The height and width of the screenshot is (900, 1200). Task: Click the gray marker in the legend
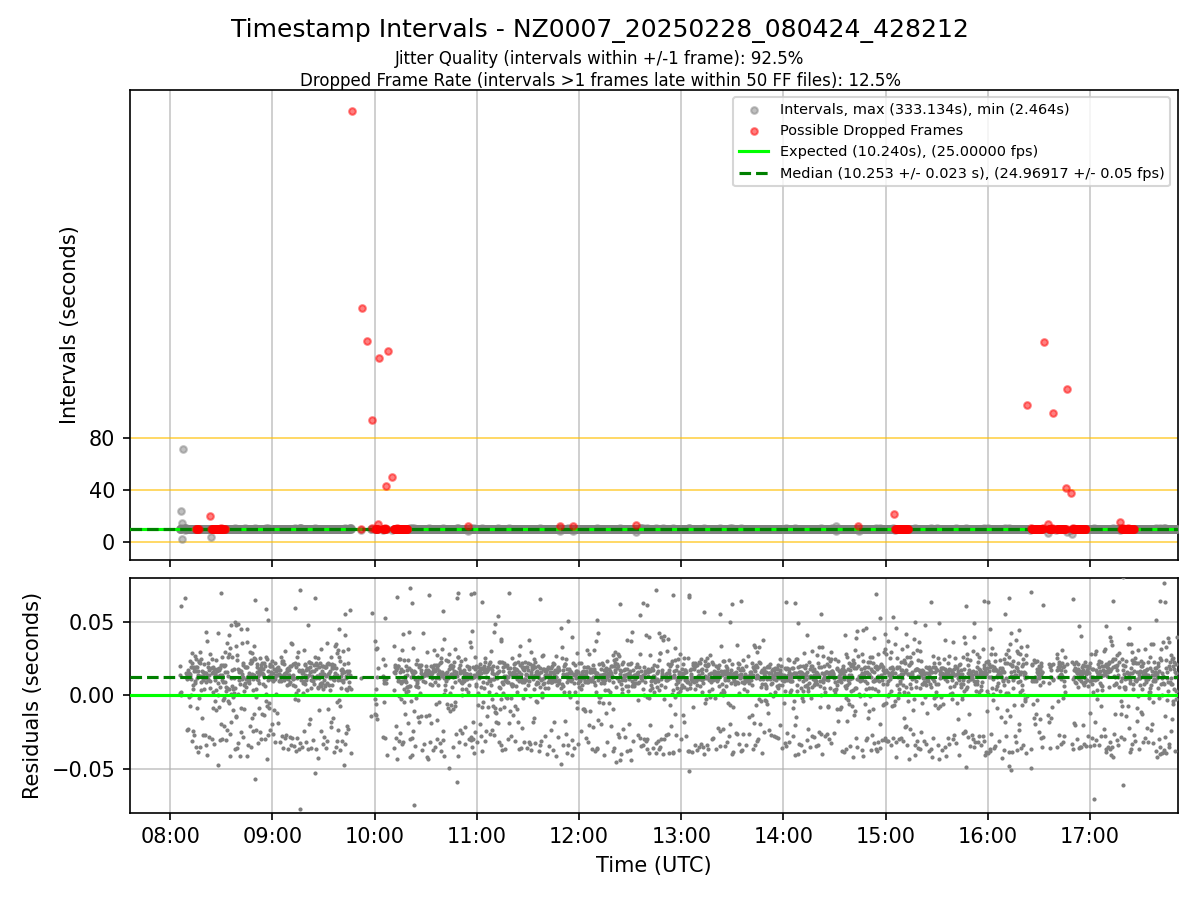point(755,110)
